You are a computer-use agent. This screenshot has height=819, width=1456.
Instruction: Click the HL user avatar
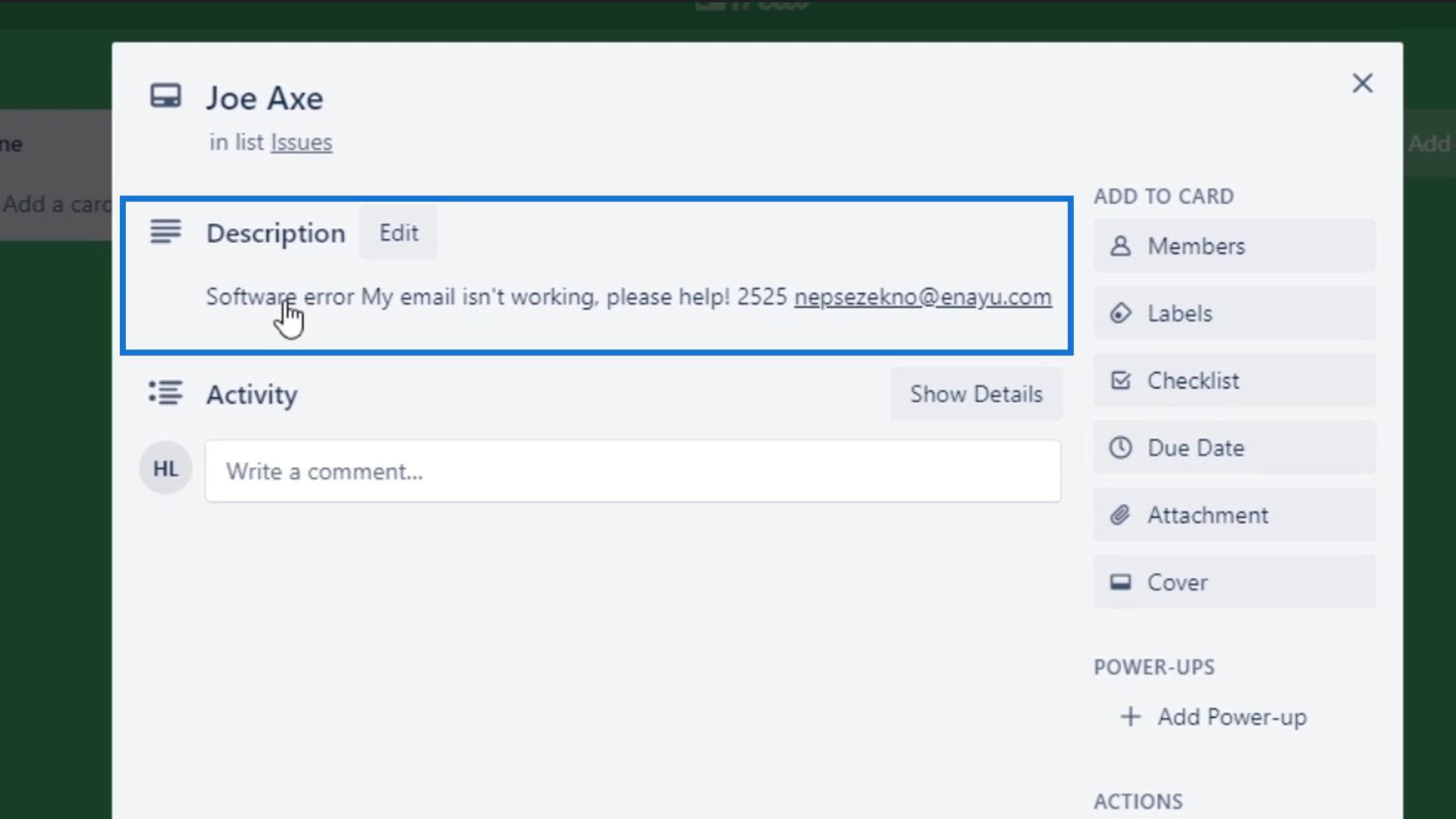point(165,469)
